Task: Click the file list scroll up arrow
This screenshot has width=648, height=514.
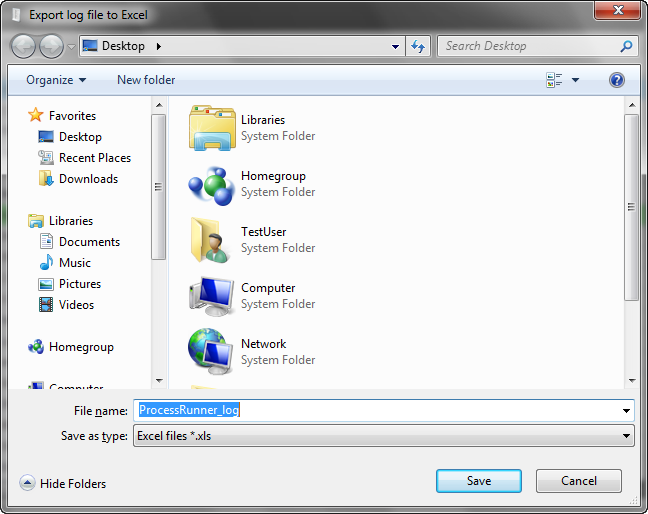Action: pyautogui.click(x=631, y=105)
